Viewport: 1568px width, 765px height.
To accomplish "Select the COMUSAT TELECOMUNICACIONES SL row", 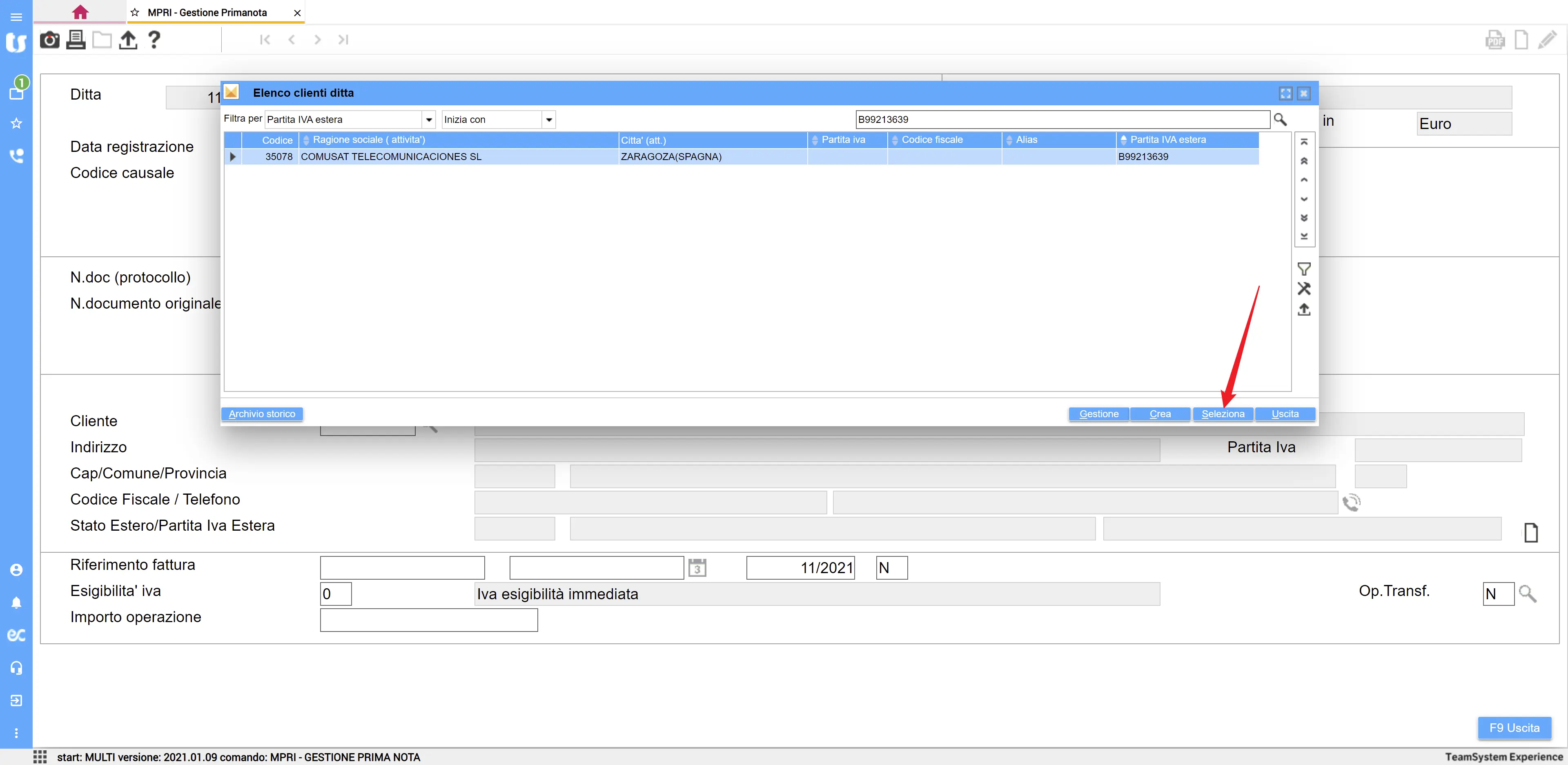I will point(391,157).
